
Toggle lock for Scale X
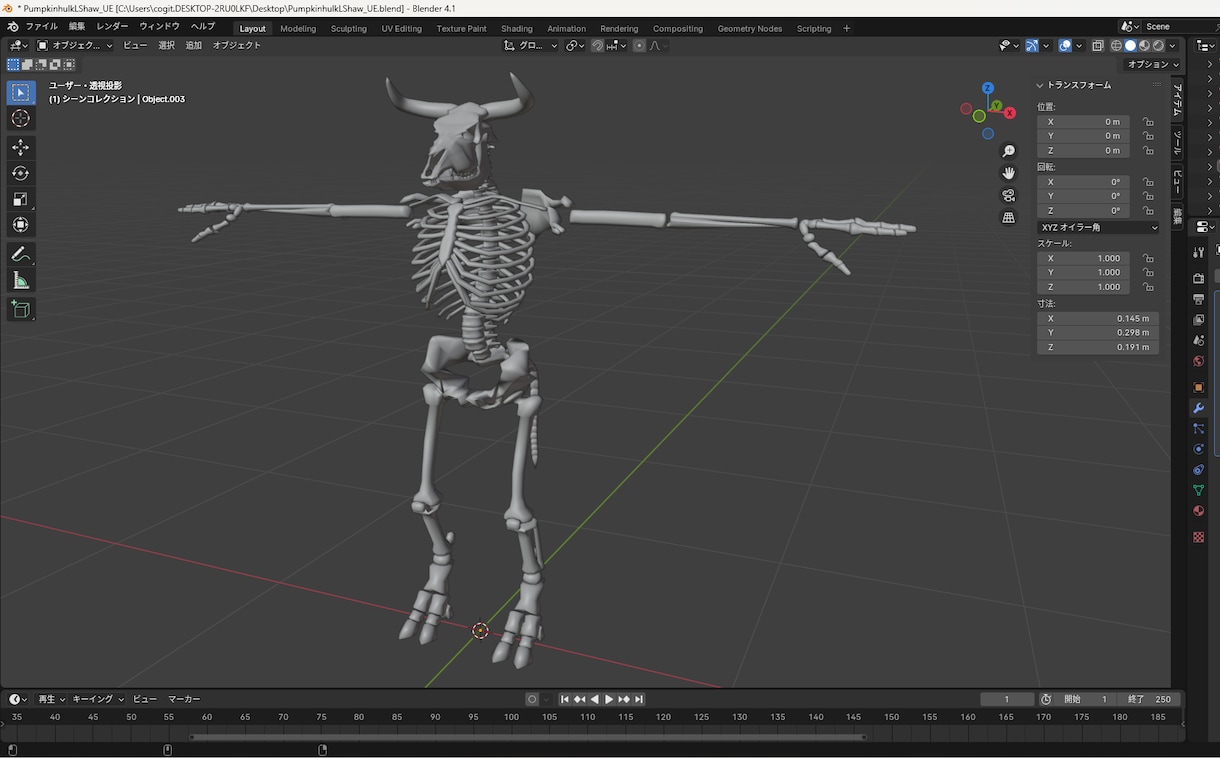(1148, 259)
